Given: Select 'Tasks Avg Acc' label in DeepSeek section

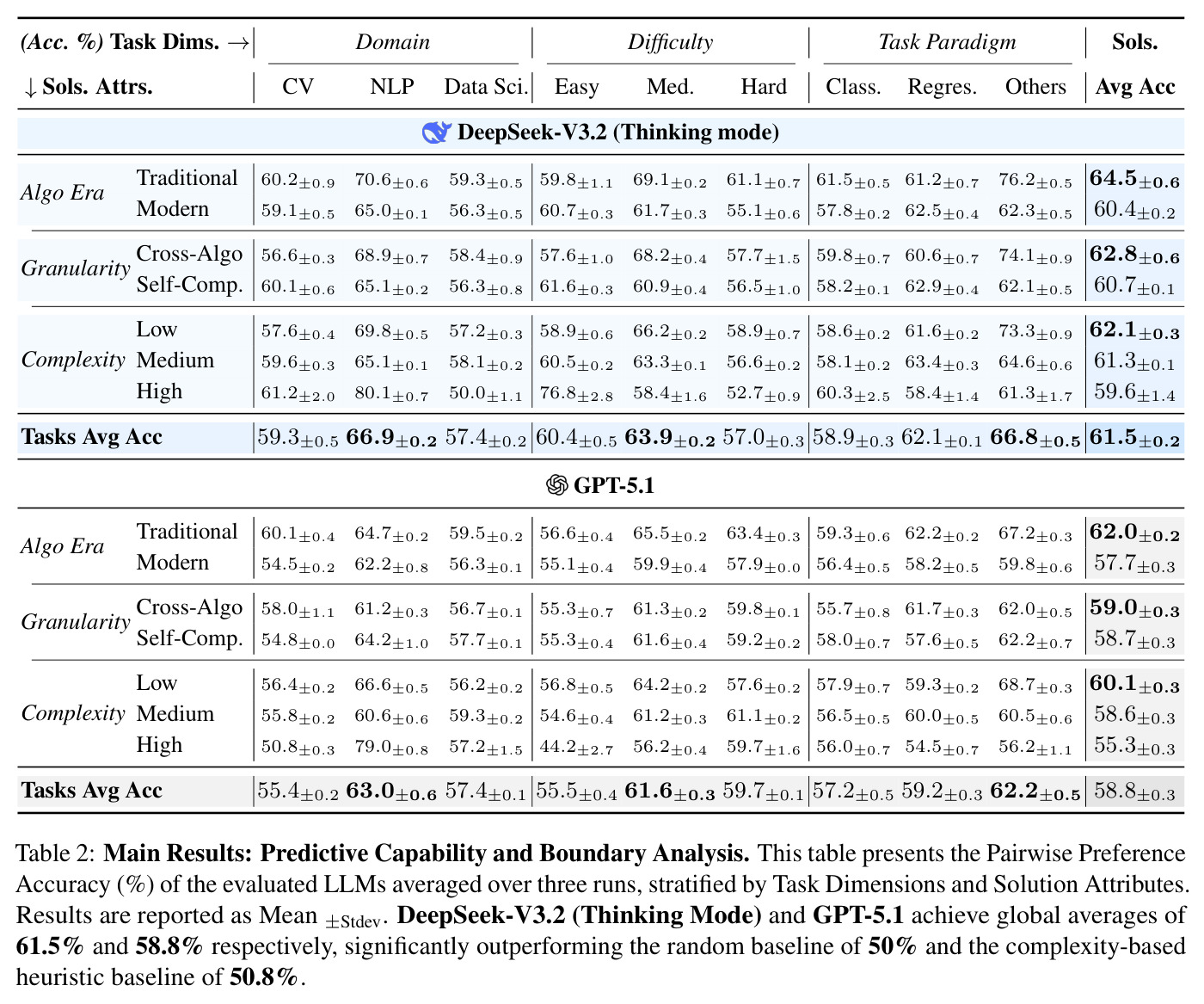Looking at the screenshot, I should click(92, 437).
